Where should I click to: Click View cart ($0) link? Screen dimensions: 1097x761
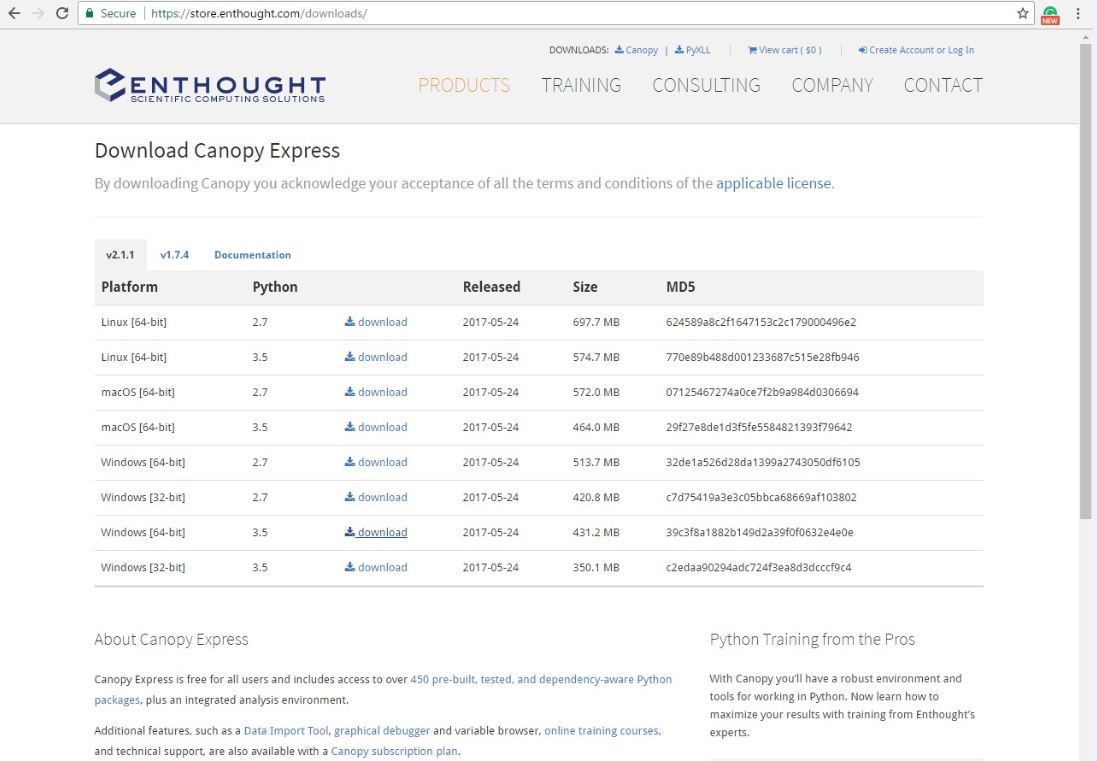point(790,50)
